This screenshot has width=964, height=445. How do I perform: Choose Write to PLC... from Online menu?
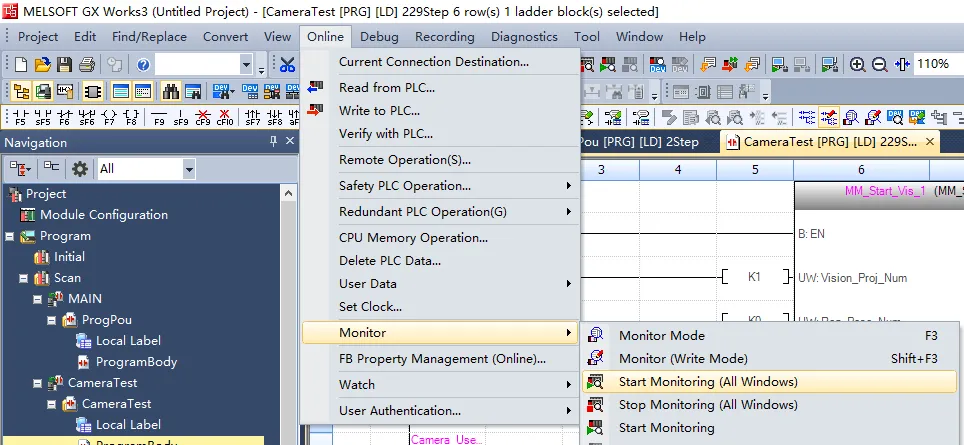click(379, 110)
